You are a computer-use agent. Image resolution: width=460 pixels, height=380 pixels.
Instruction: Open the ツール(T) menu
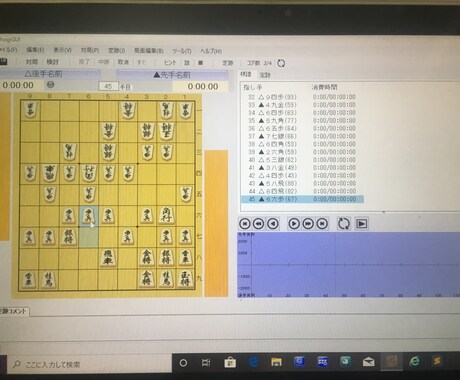click(182, 51)
